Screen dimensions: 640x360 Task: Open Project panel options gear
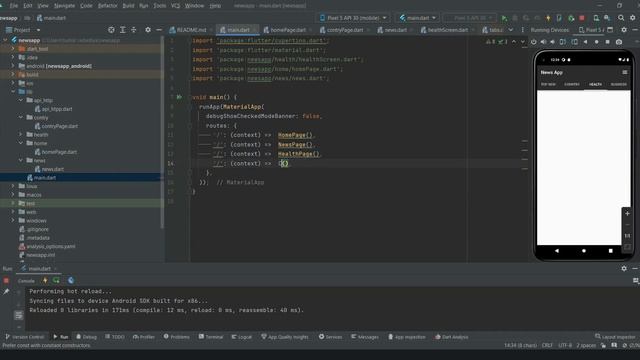pos(148,30)
